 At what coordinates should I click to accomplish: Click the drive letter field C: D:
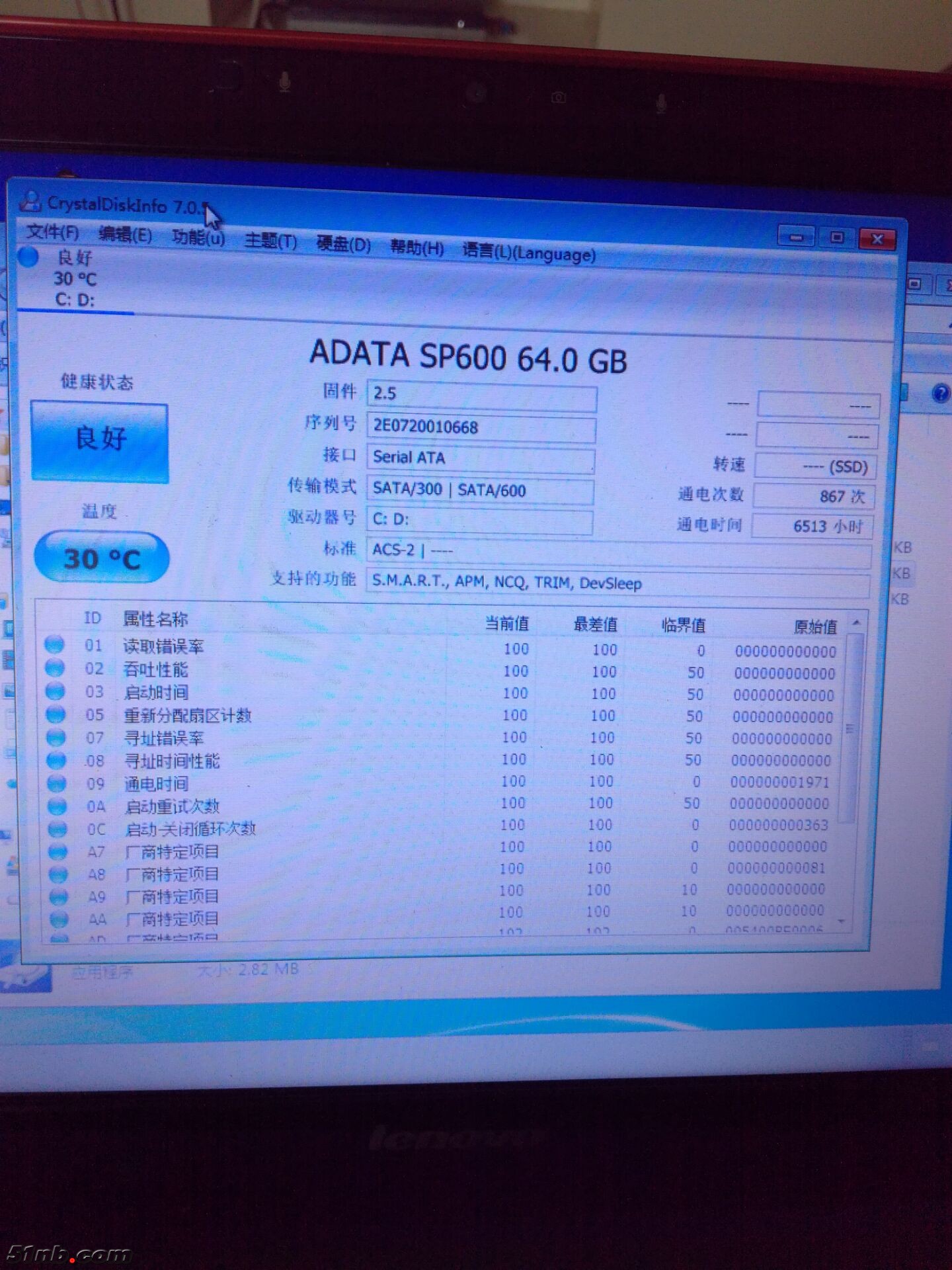[x=479, y=521]
